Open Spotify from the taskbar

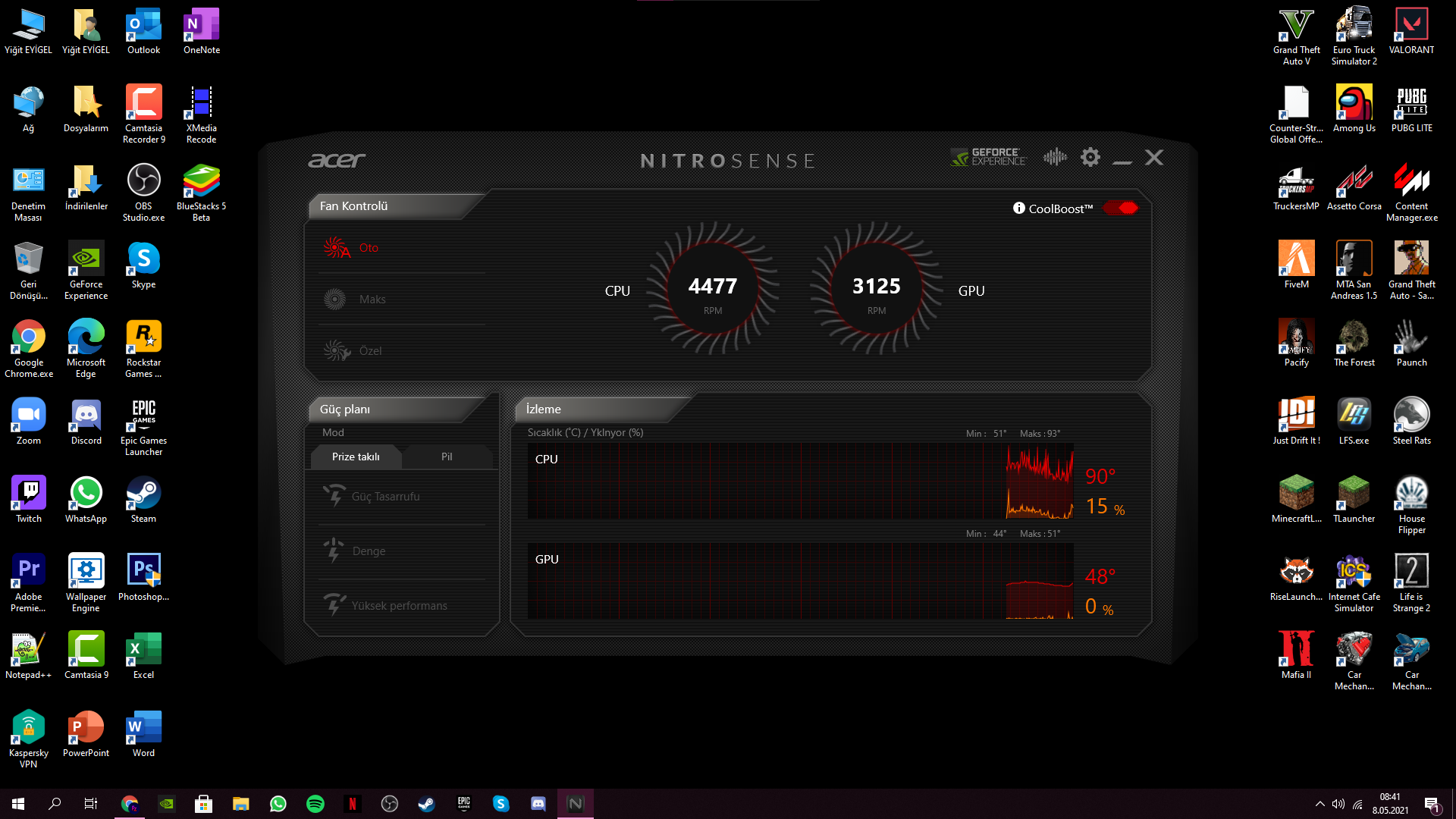pos(315,804)
